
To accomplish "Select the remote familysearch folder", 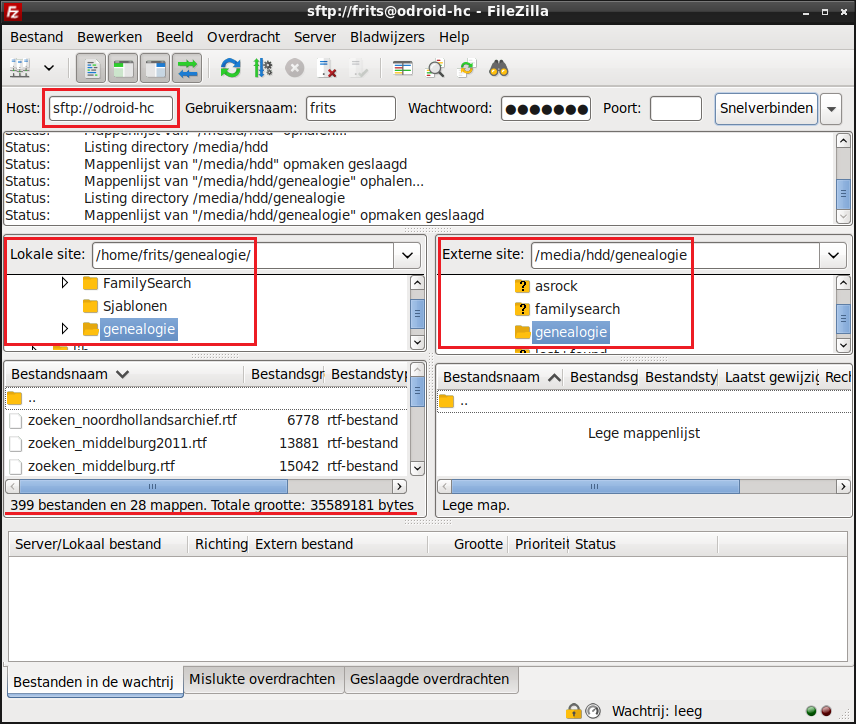I will (577, 309).
